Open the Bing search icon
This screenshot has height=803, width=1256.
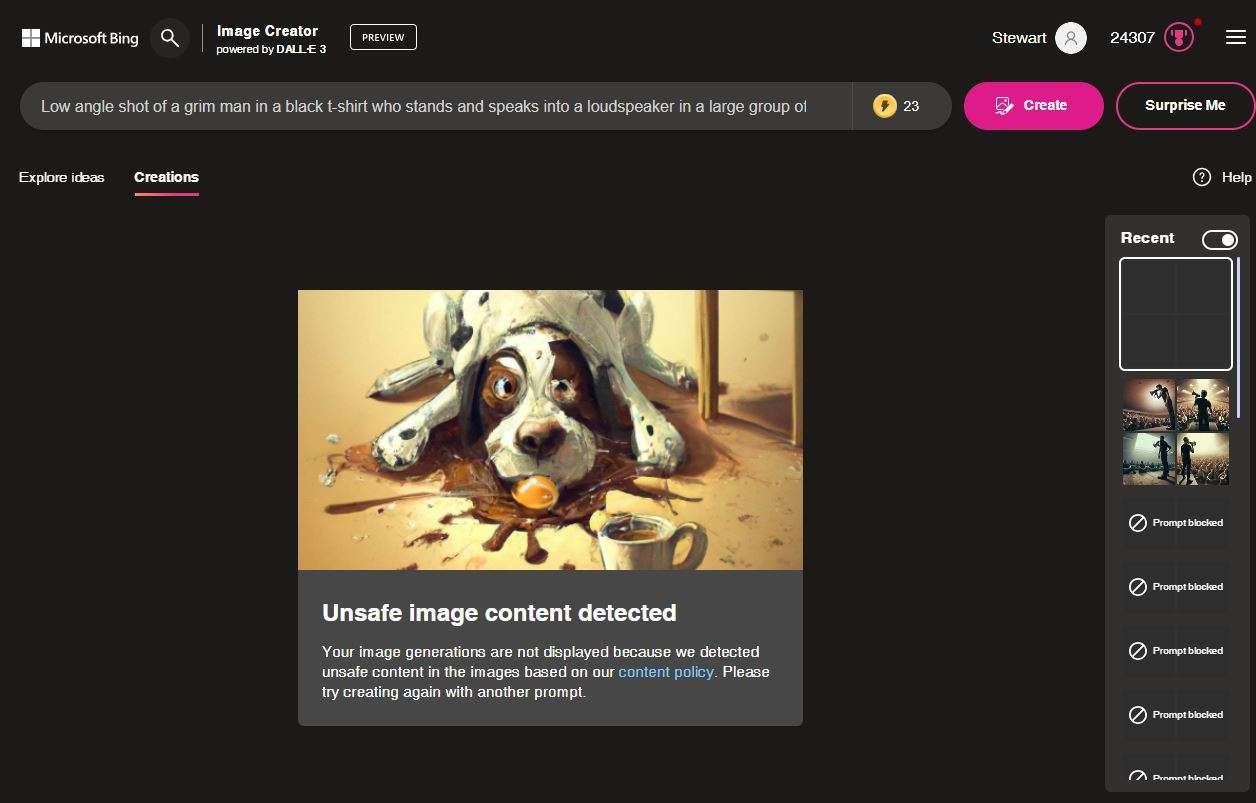point(169,38)
